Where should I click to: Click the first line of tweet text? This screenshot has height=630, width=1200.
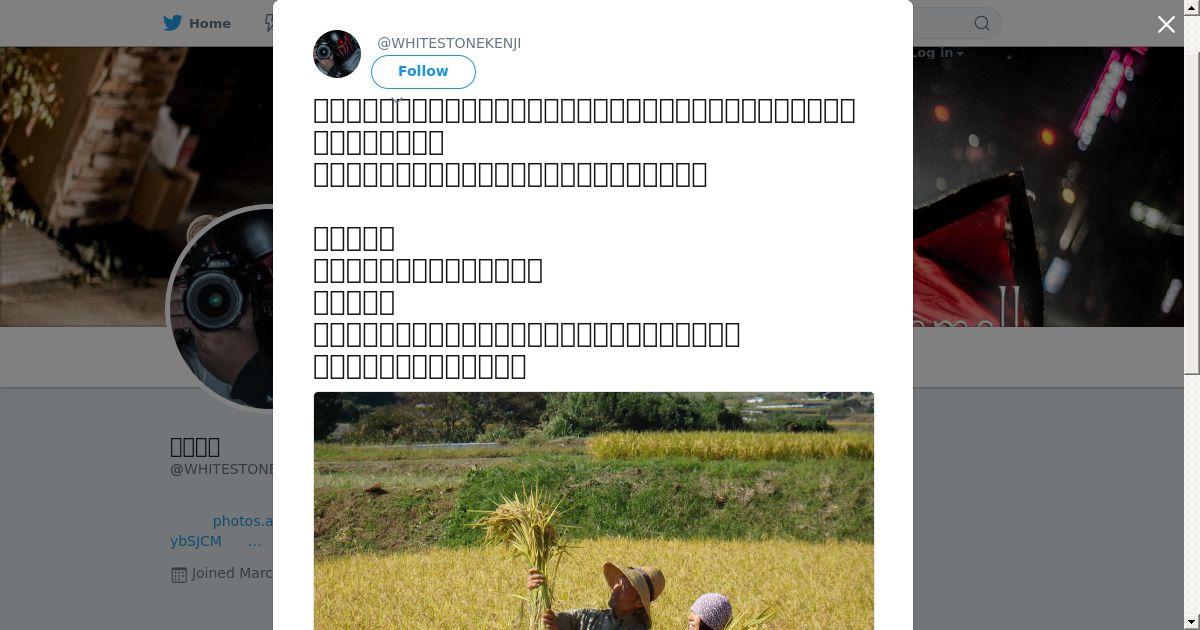tap(584, 110)
